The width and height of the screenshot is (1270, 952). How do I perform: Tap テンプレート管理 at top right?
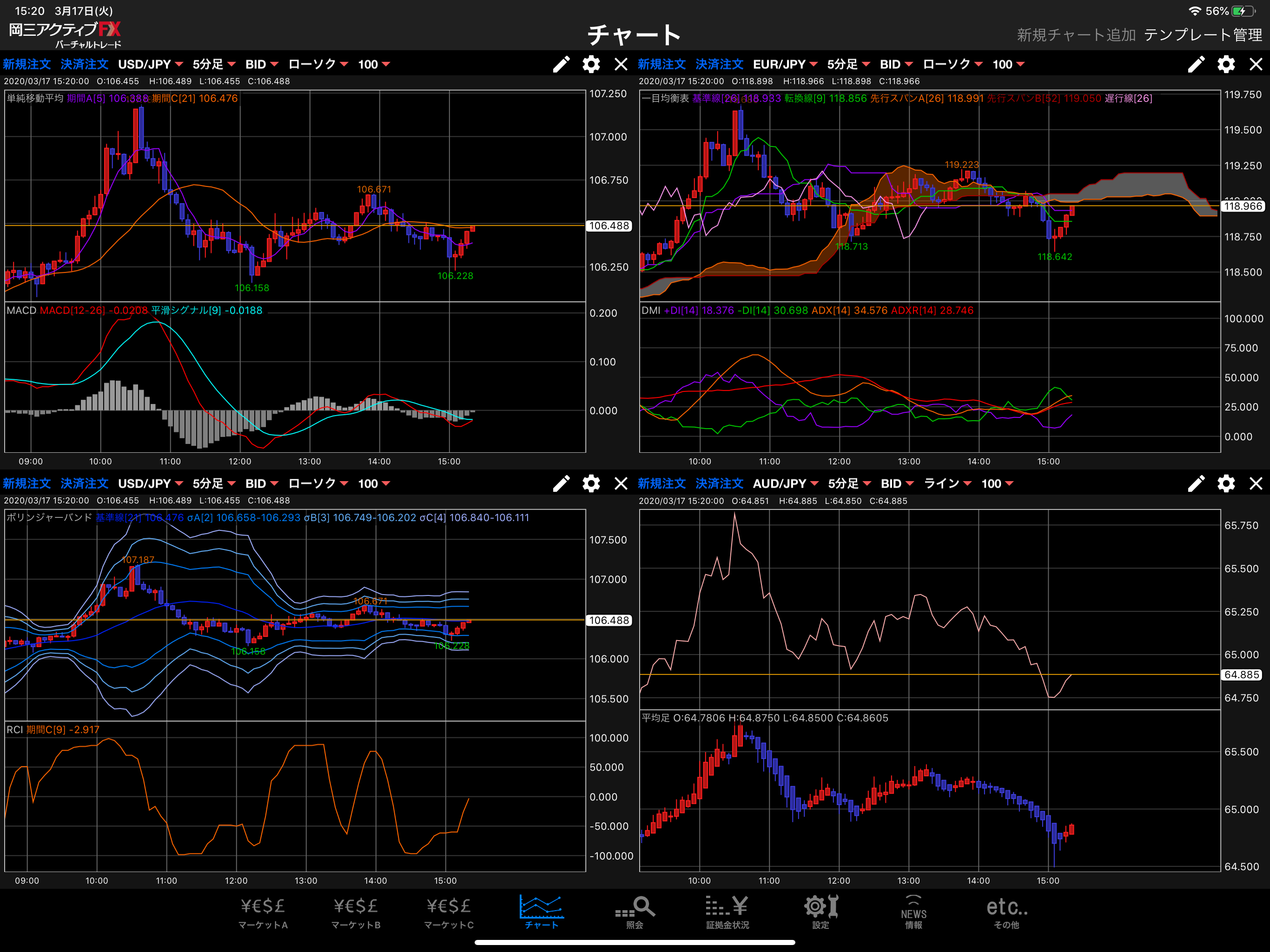tap(1202, 35)
